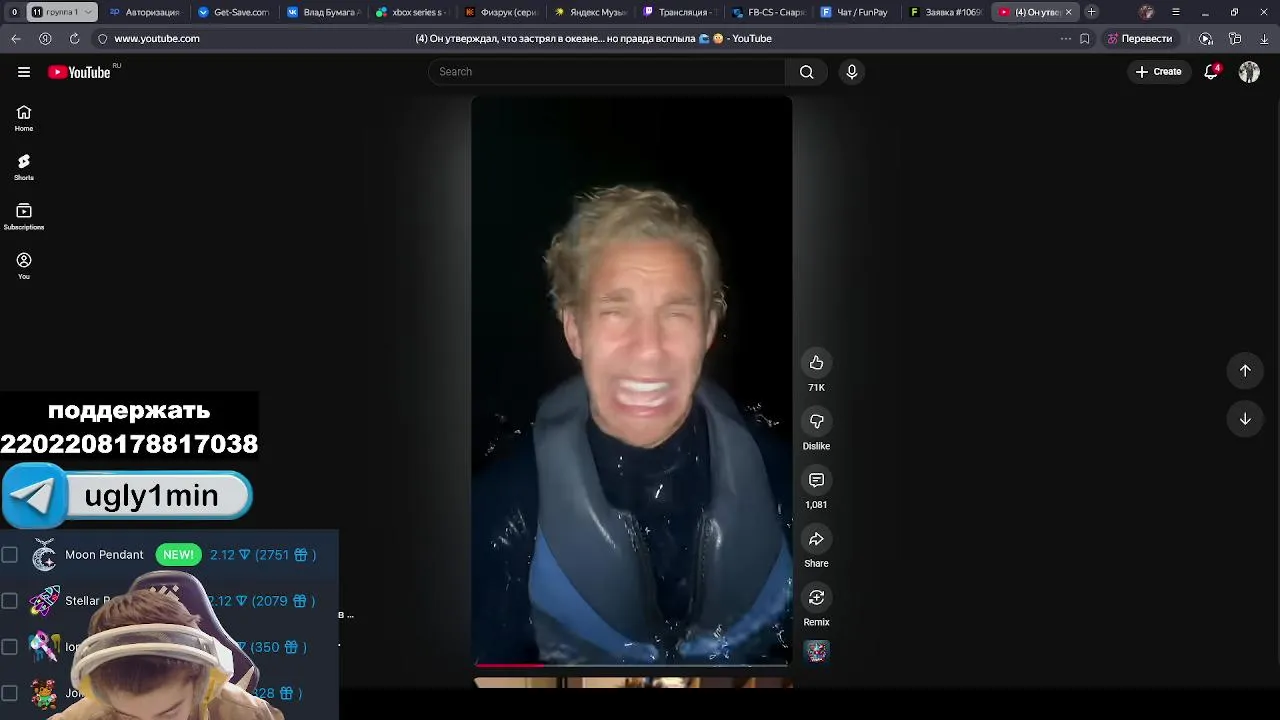
Task: Open the browser extensions icon
Action: click(1235, 38)
